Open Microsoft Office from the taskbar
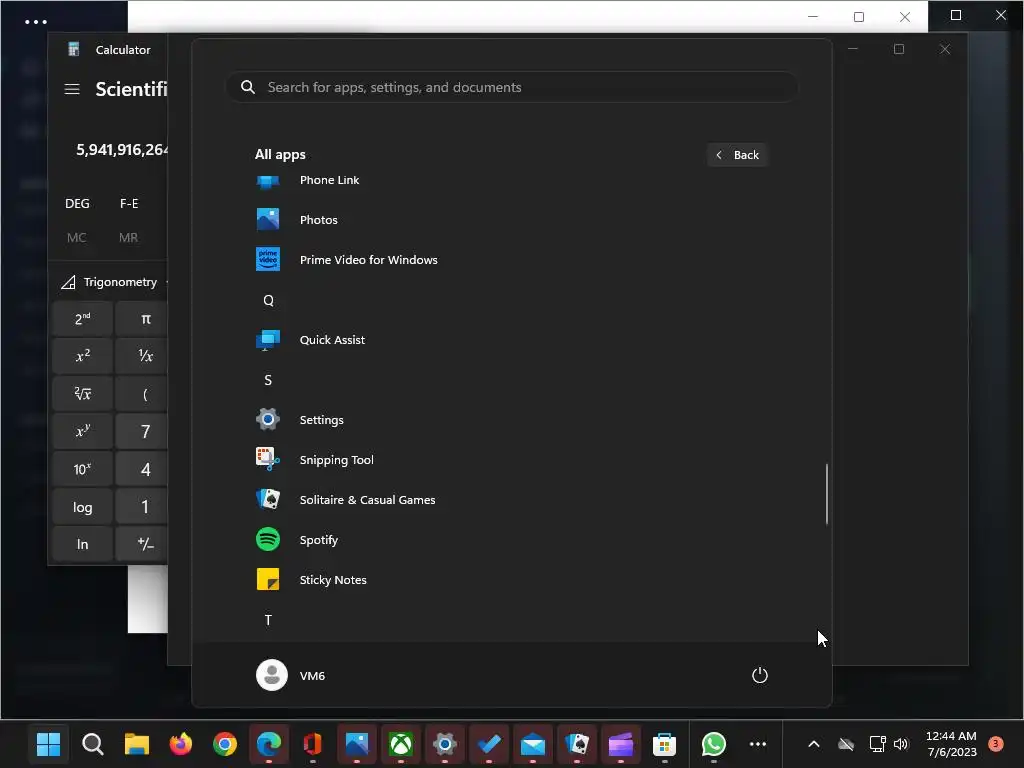1024x768 pixels. 313,744
